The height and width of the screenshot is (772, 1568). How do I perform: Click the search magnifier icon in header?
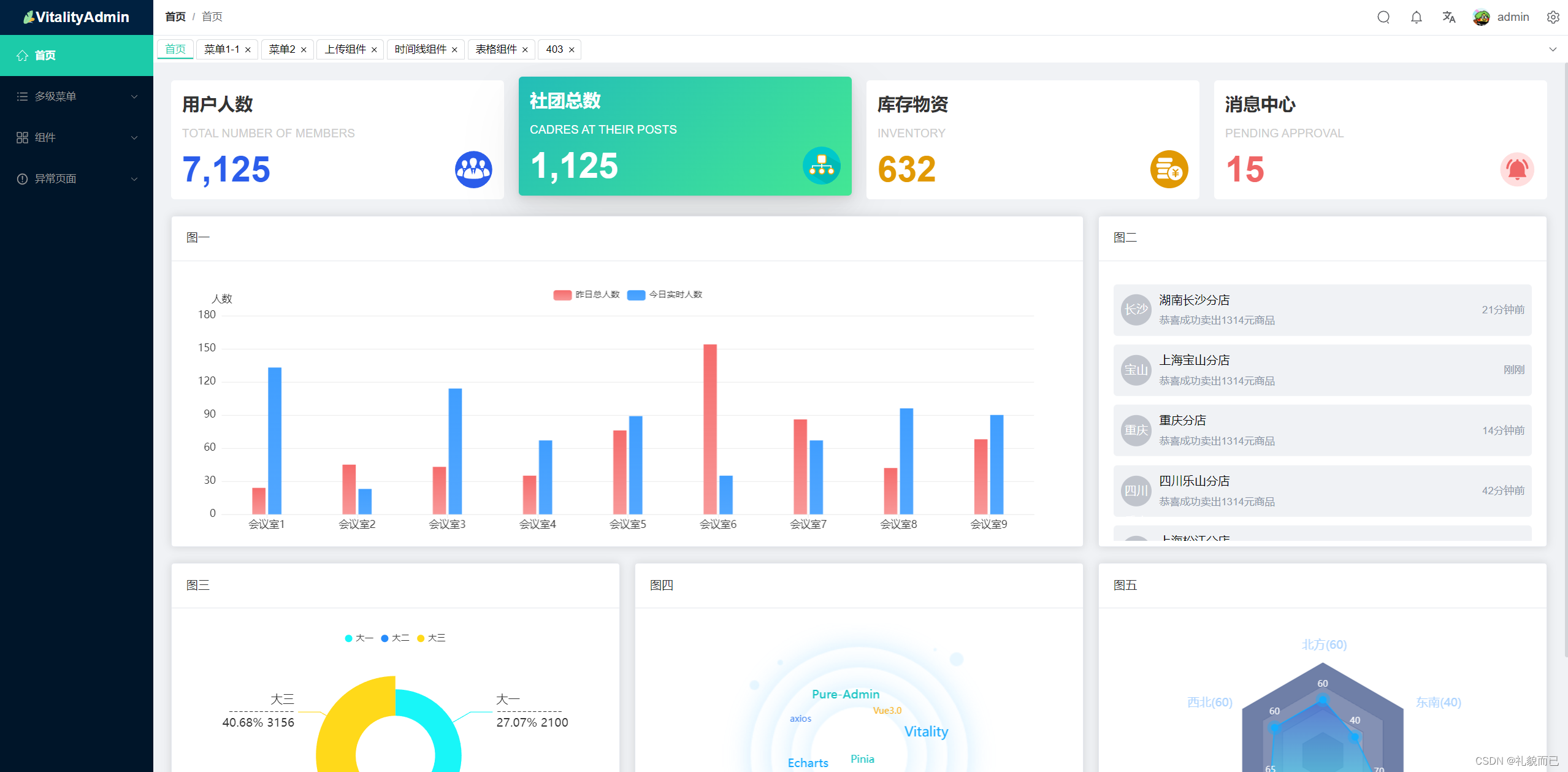coord(1383,17)
